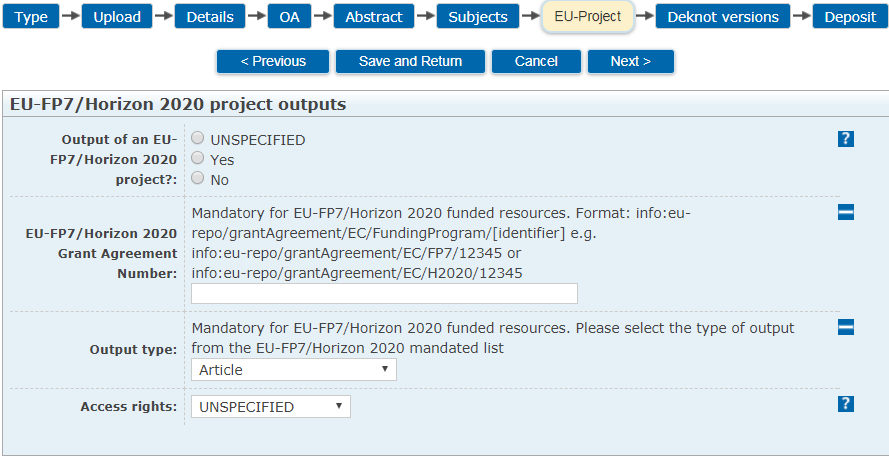Open the Output type dropdown showing Article

point(294,370)
